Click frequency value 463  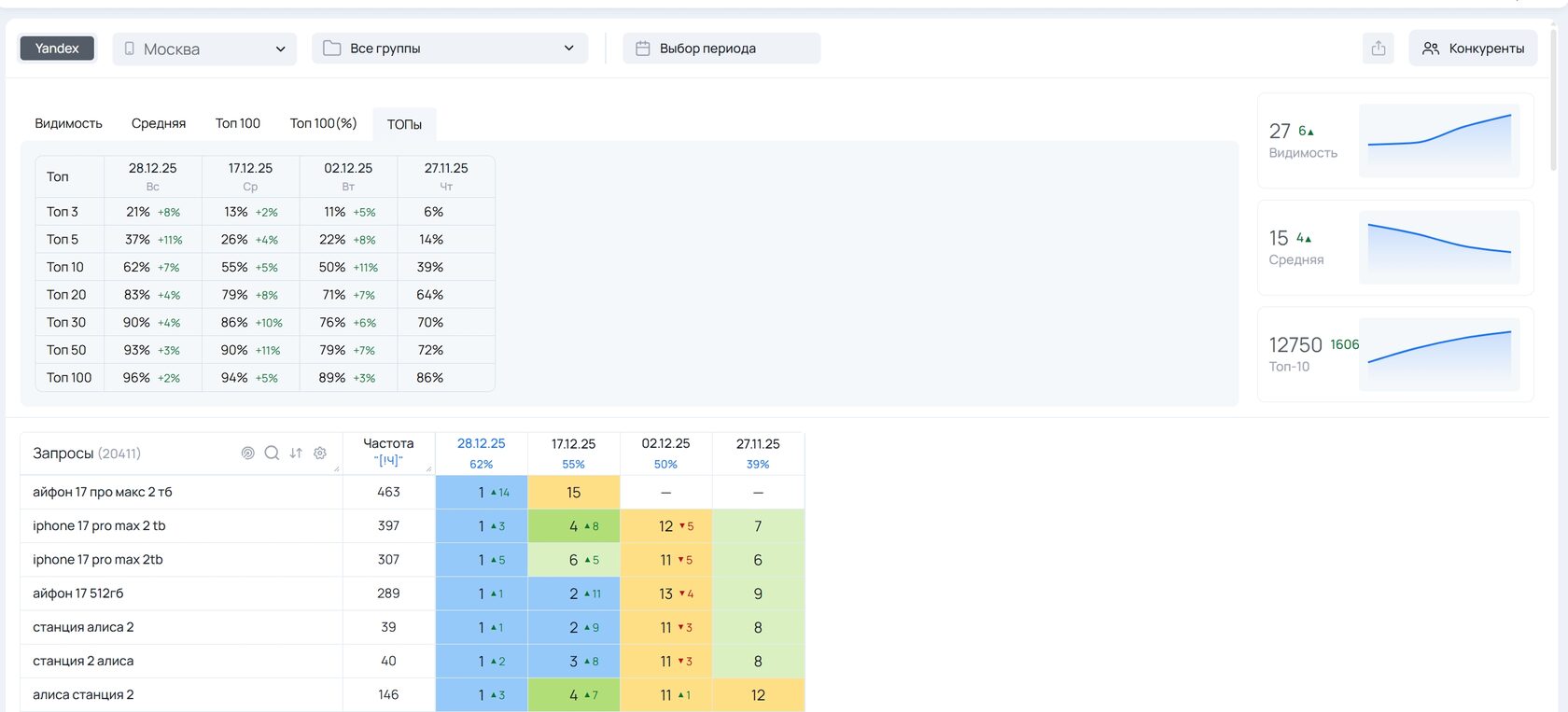pos(388,492)
